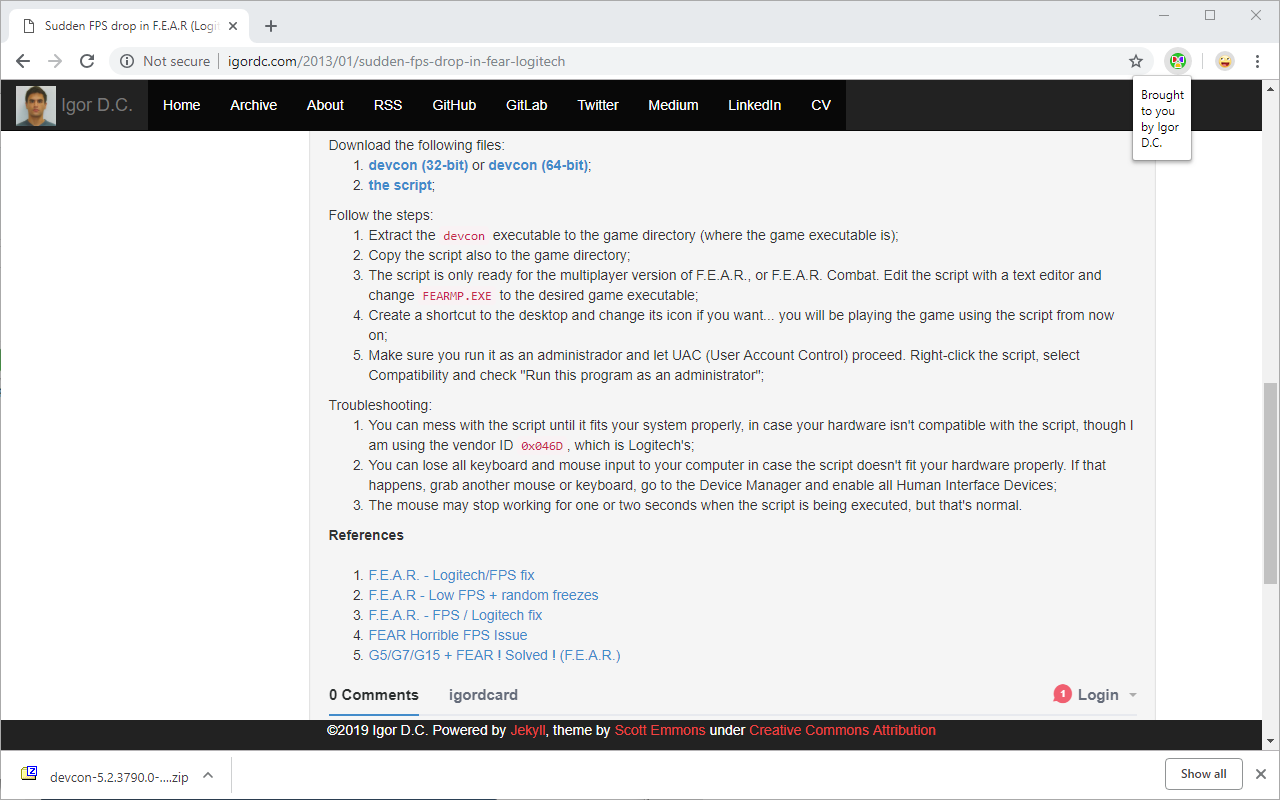1280x800 pixels.
Task: Open the 'the script' download link
Action: 399,185
